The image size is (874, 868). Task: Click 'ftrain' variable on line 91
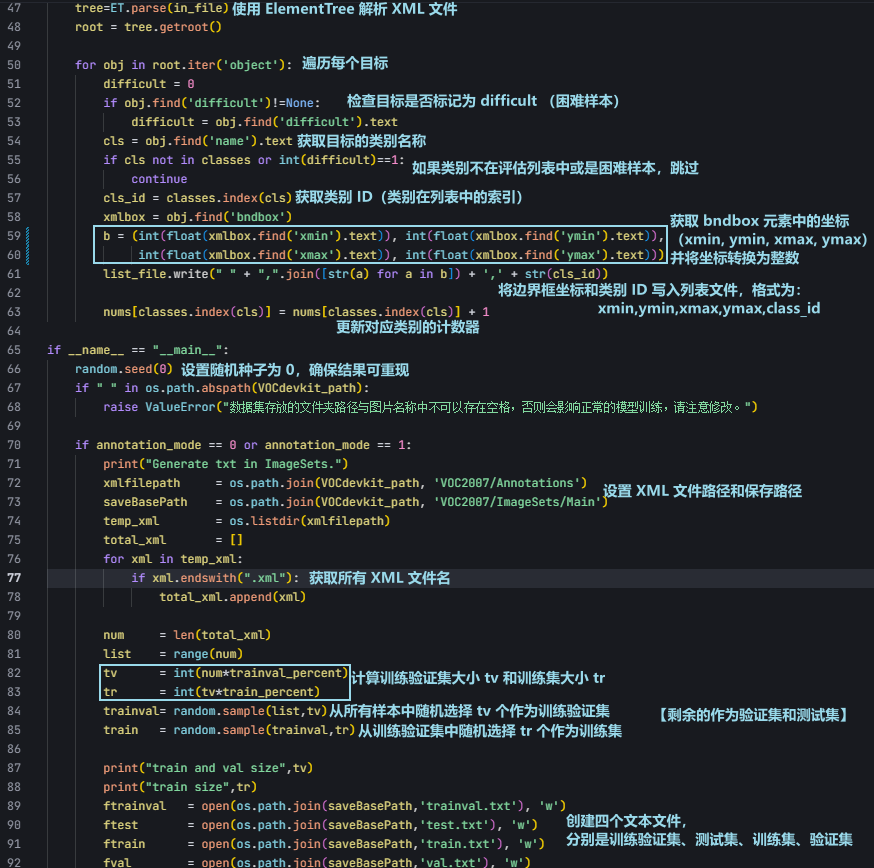click(x=124, y=842)
